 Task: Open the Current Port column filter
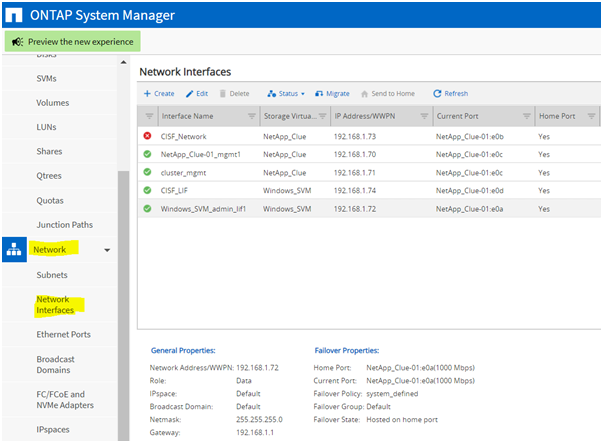527,116
